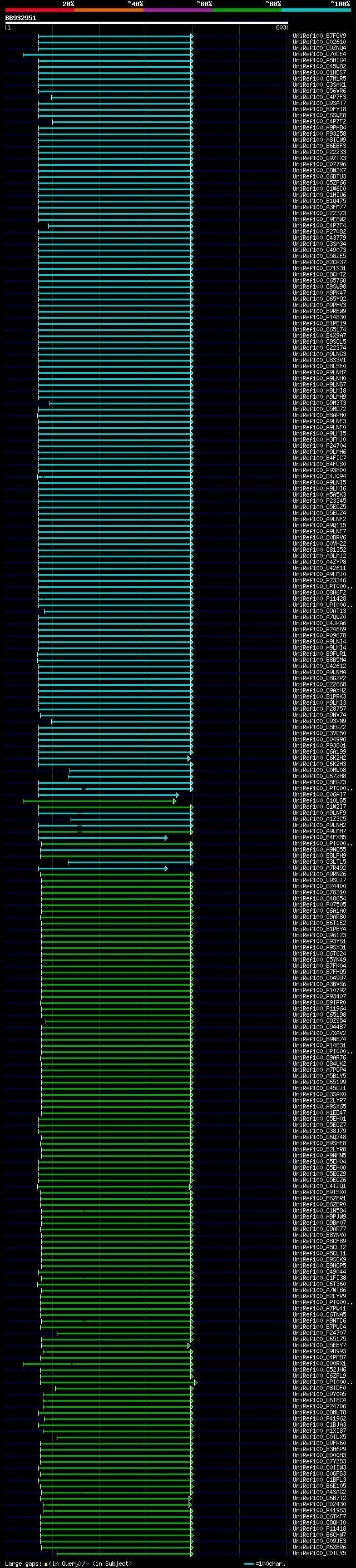Select hit label UniRef100_O22373
This screenshot has height=1568, width=356.
tap(319, 213)
